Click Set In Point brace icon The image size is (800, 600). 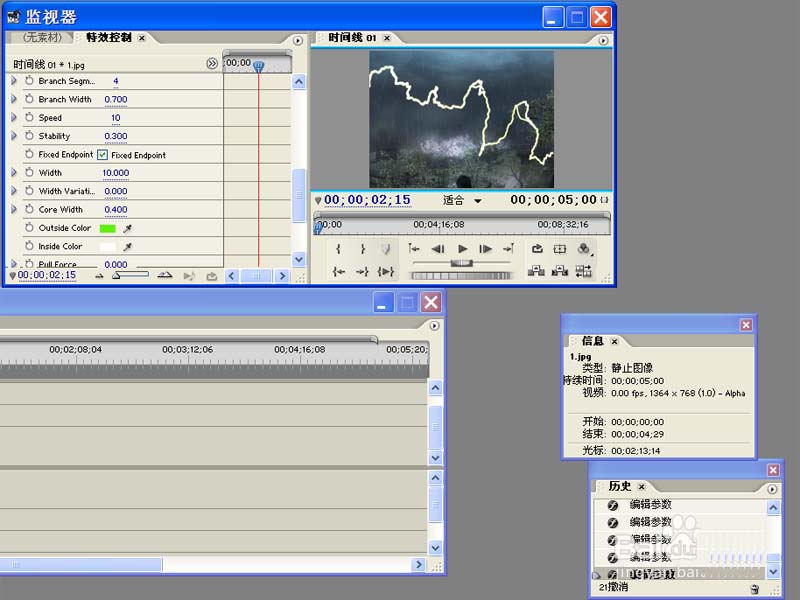339,249
